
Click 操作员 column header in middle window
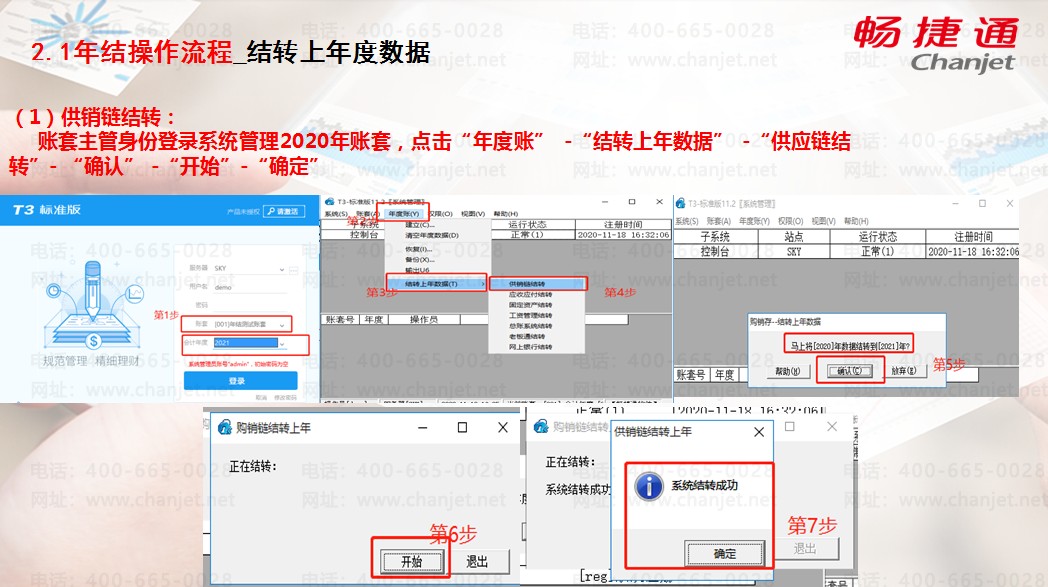424,320
